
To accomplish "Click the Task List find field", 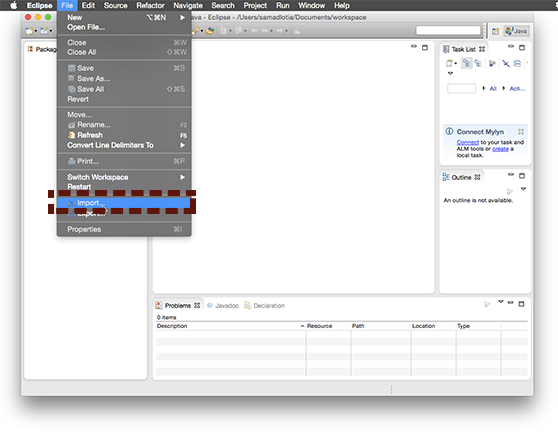I will 461,88.
